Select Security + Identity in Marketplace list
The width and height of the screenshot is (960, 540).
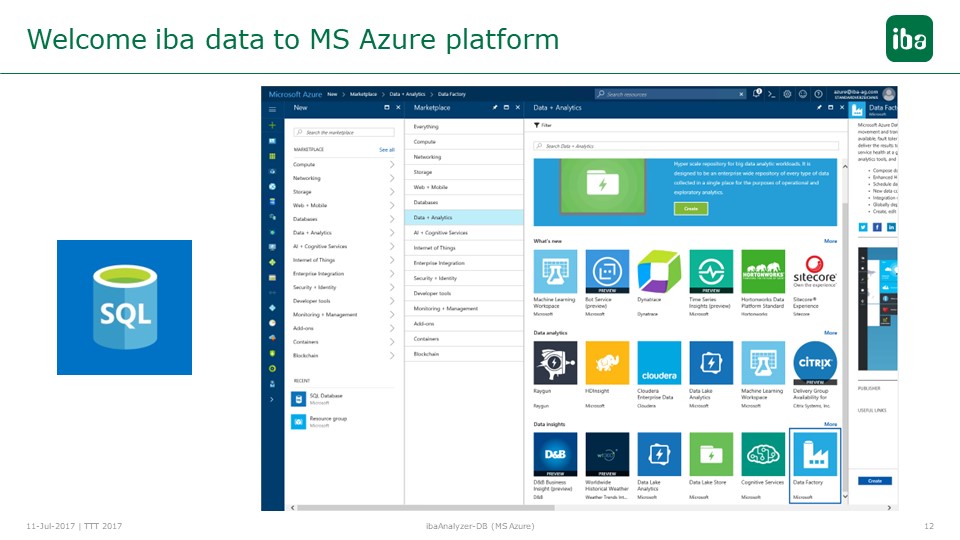click(x=463, y=278)
